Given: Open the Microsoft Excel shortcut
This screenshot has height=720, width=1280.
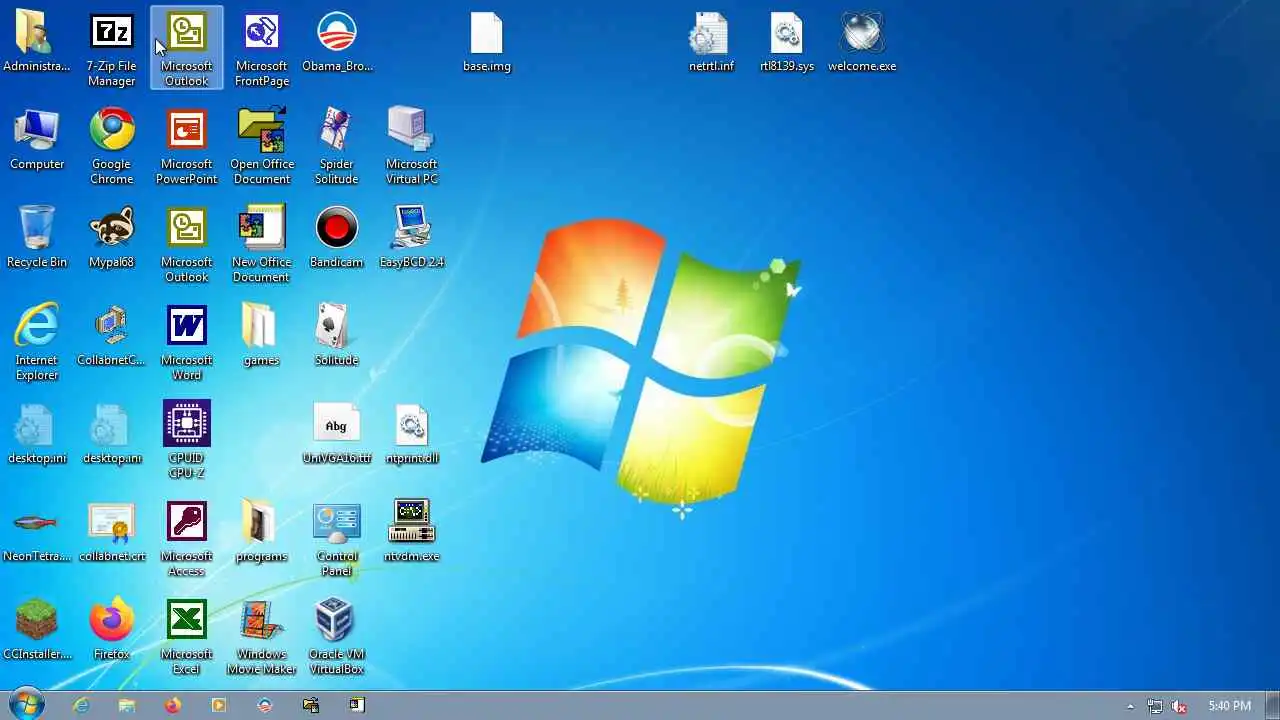Looking at the screenshot, I should coord(187,637).
